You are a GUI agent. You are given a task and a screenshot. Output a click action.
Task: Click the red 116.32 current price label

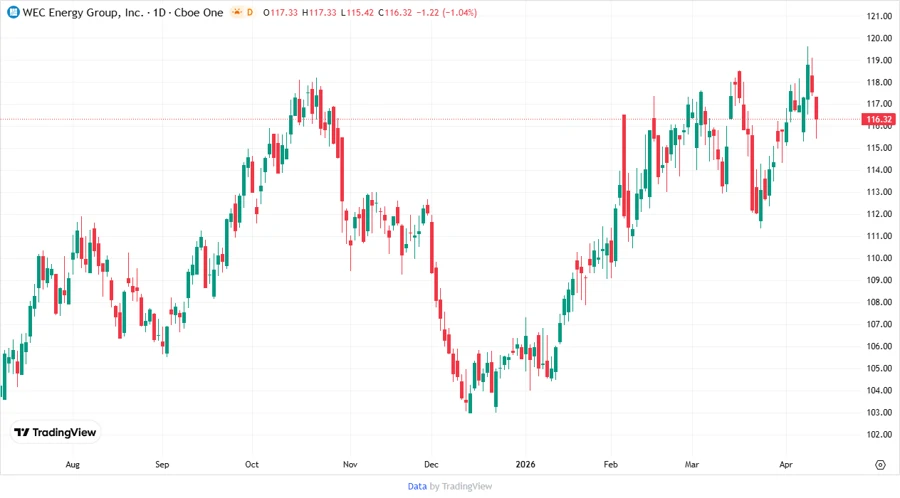pos(879,119)
